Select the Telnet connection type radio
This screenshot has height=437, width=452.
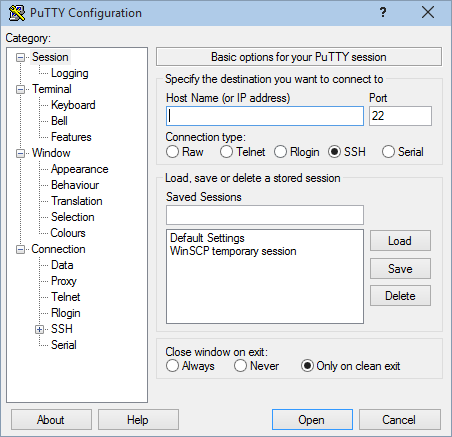pos(226,152)
